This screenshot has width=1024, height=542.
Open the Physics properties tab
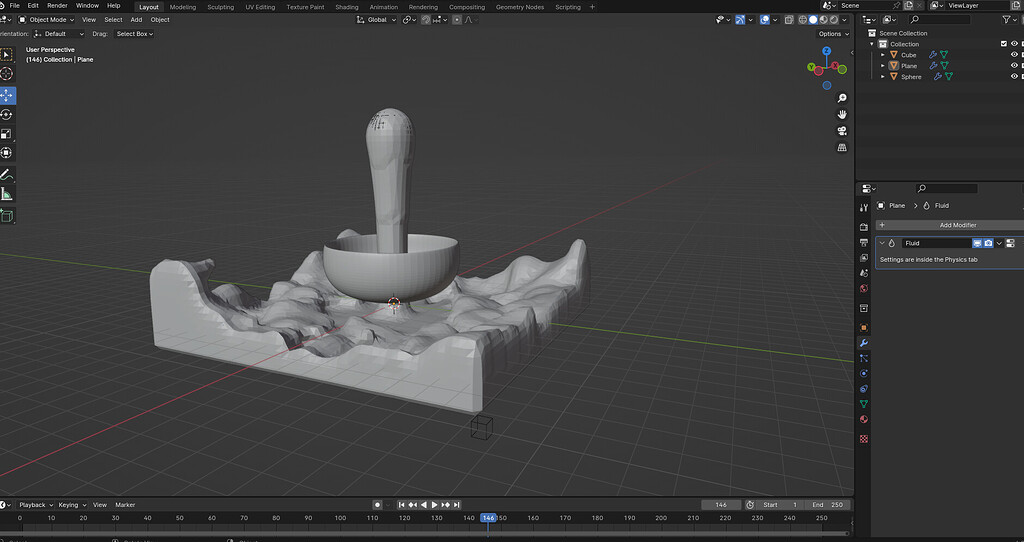pos(864,374)
